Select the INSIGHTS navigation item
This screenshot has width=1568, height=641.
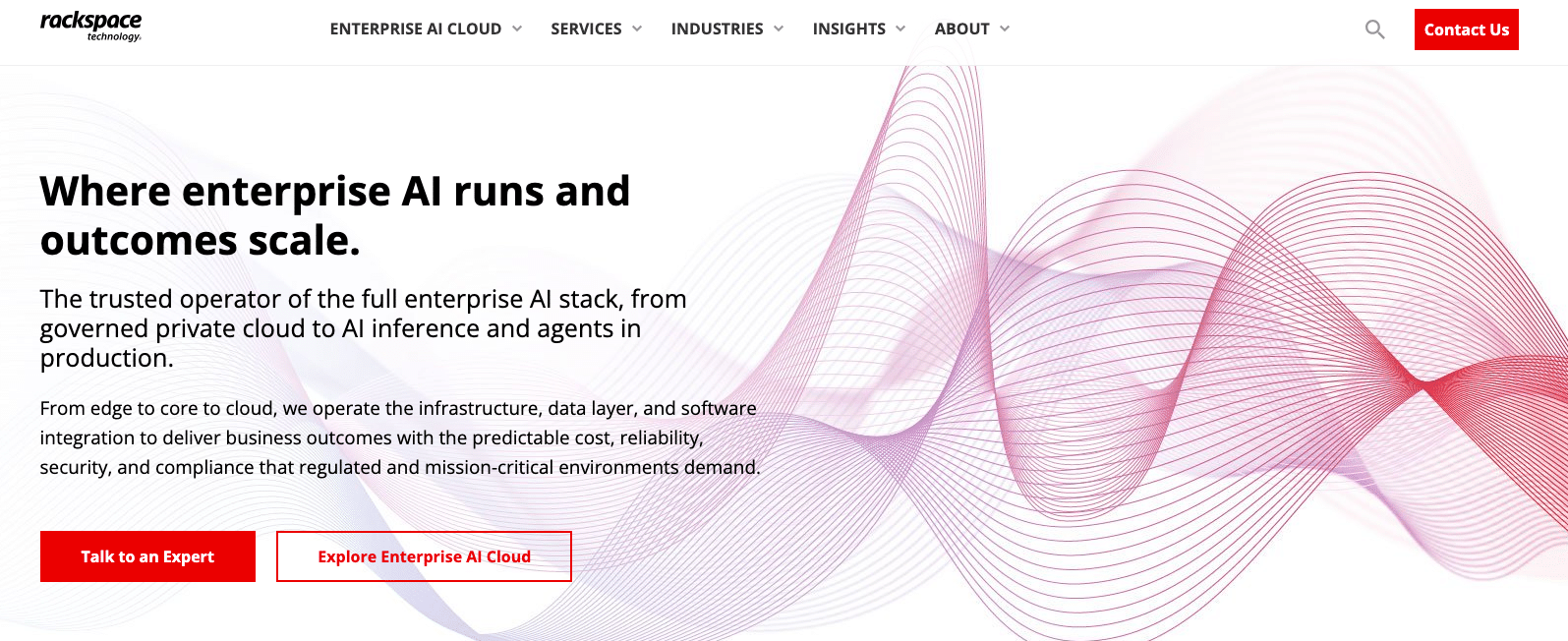coord(849,29)
